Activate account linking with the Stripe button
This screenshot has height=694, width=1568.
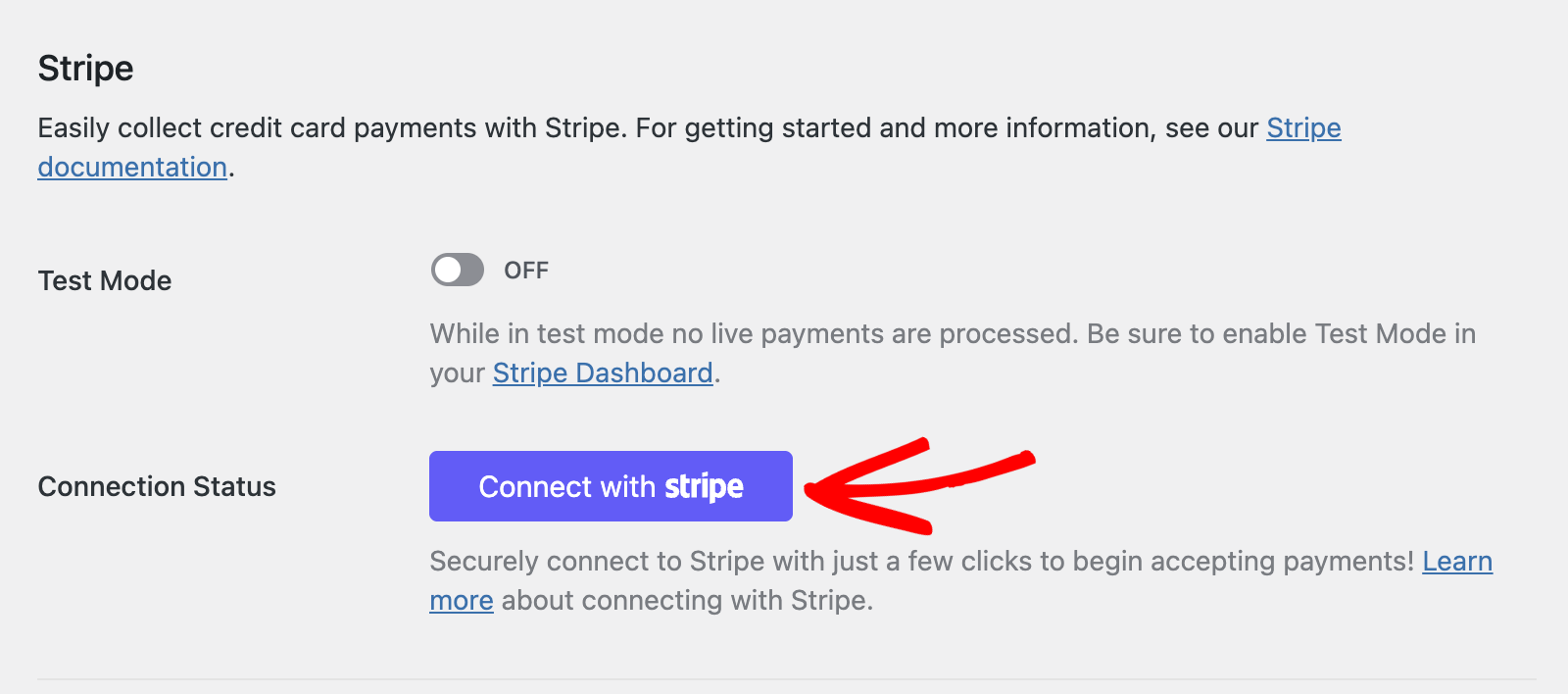(611, 486)
